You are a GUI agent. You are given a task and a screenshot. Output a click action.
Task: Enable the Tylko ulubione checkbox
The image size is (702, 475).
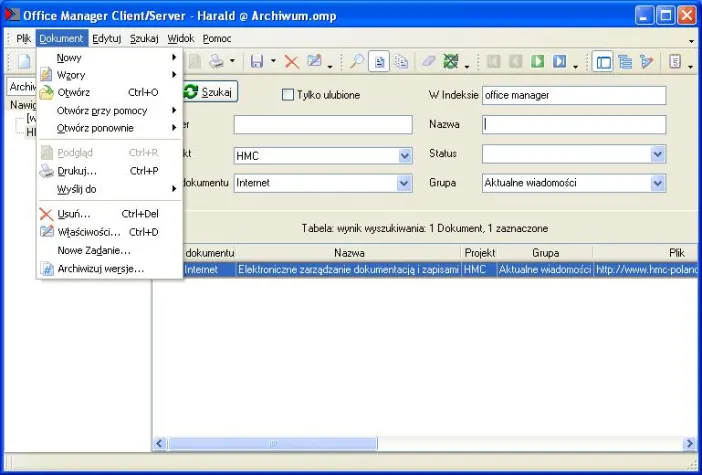[x=289, y=95]
